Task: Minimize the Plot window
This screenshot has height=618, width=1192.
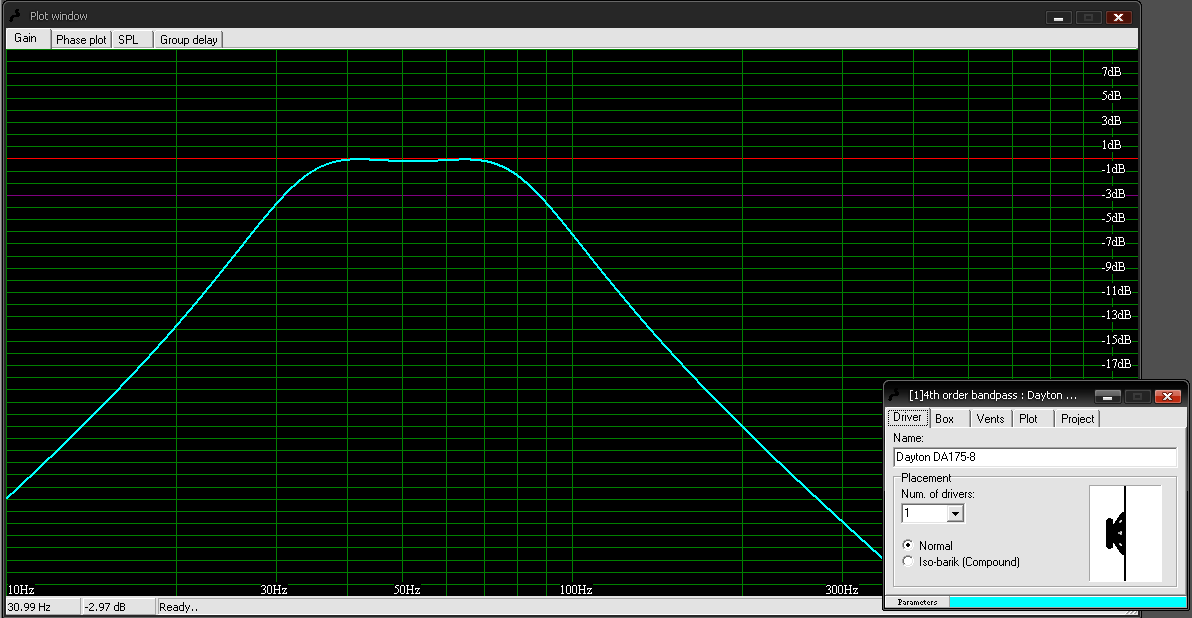Action: [x=1058, y=17]
